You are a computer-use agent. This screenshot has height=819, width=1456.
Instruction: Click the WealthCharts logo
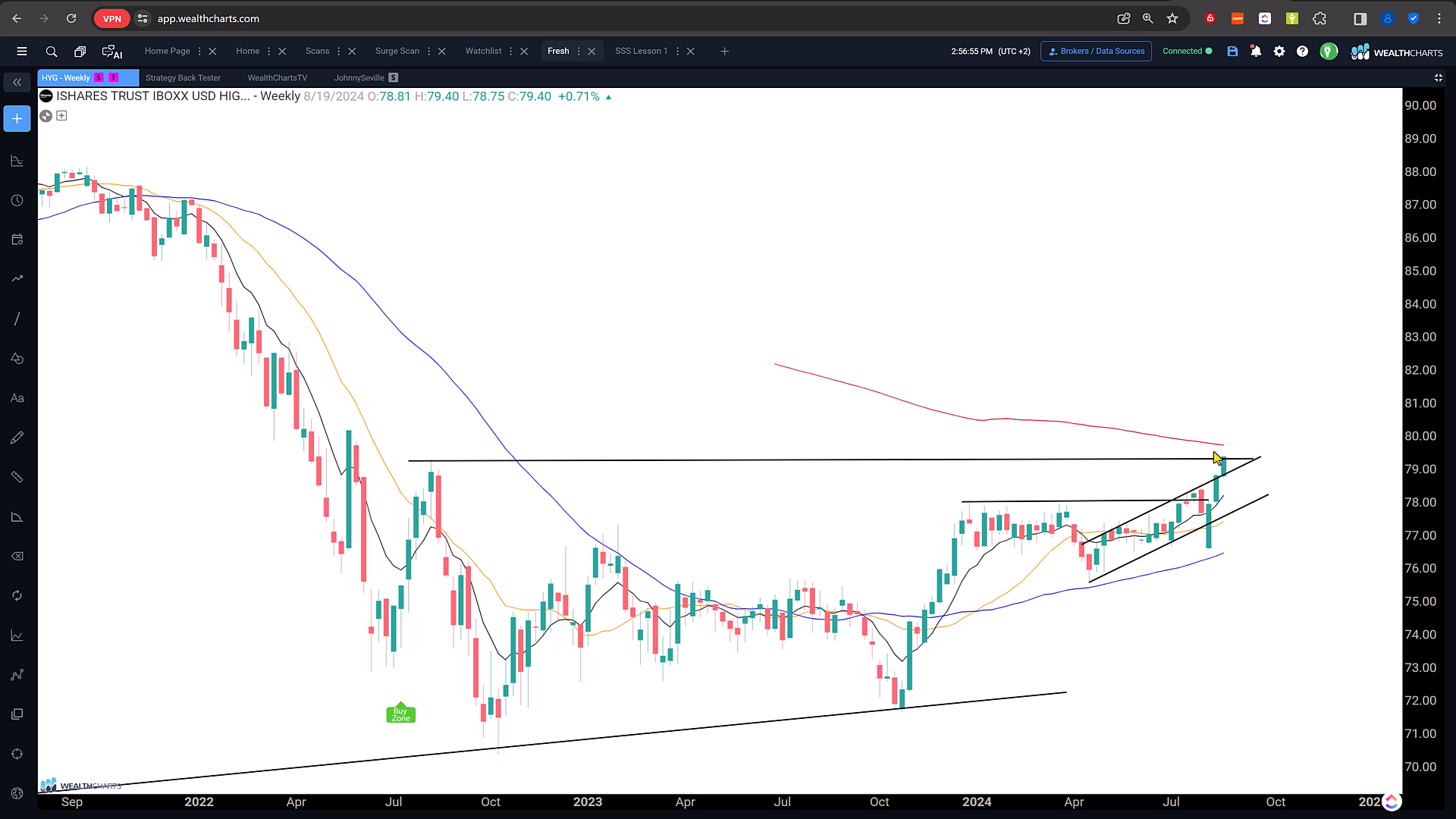coord(1396,52)
